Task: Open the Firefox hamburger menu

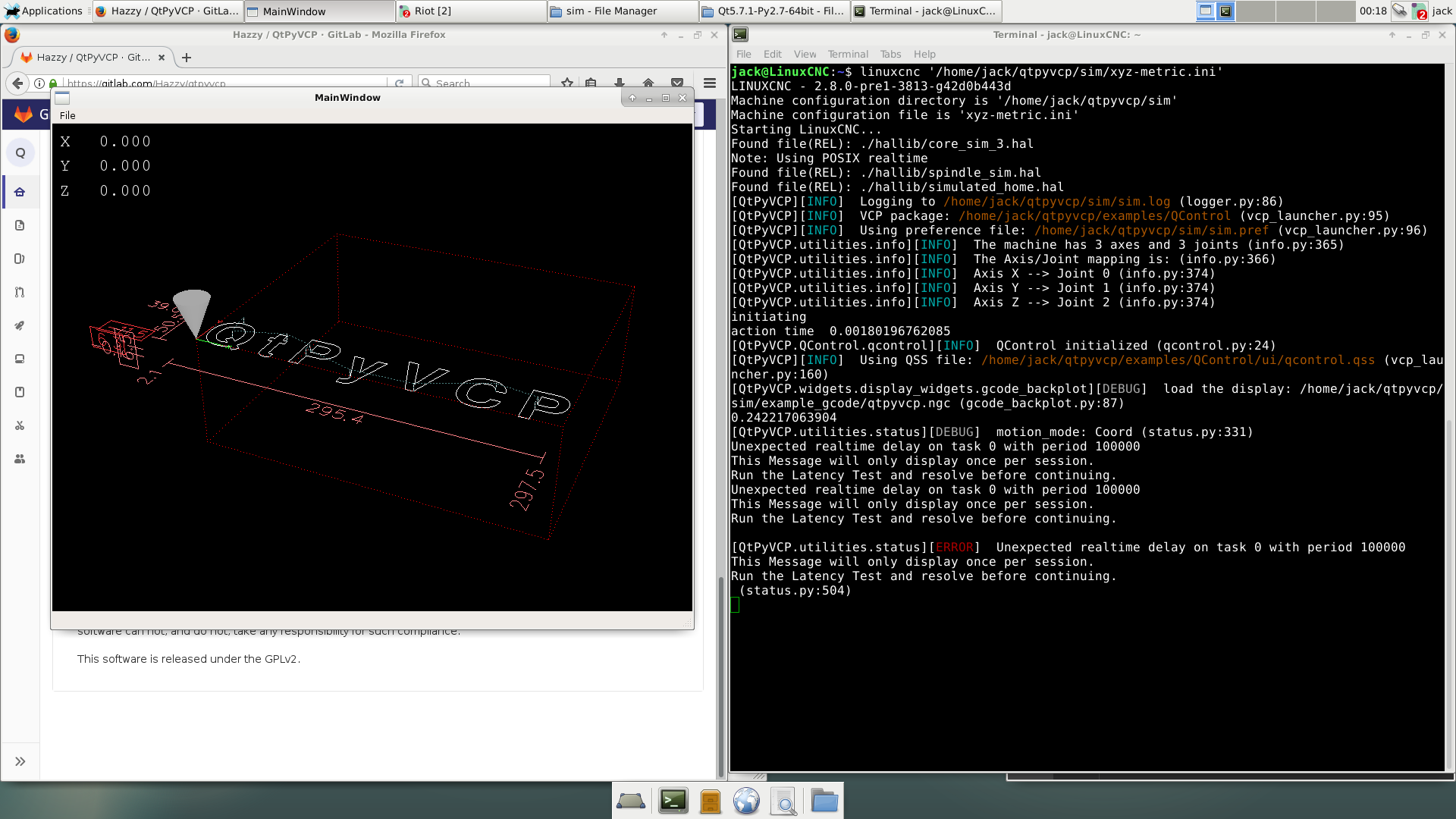Action: [x=710, y=83]
